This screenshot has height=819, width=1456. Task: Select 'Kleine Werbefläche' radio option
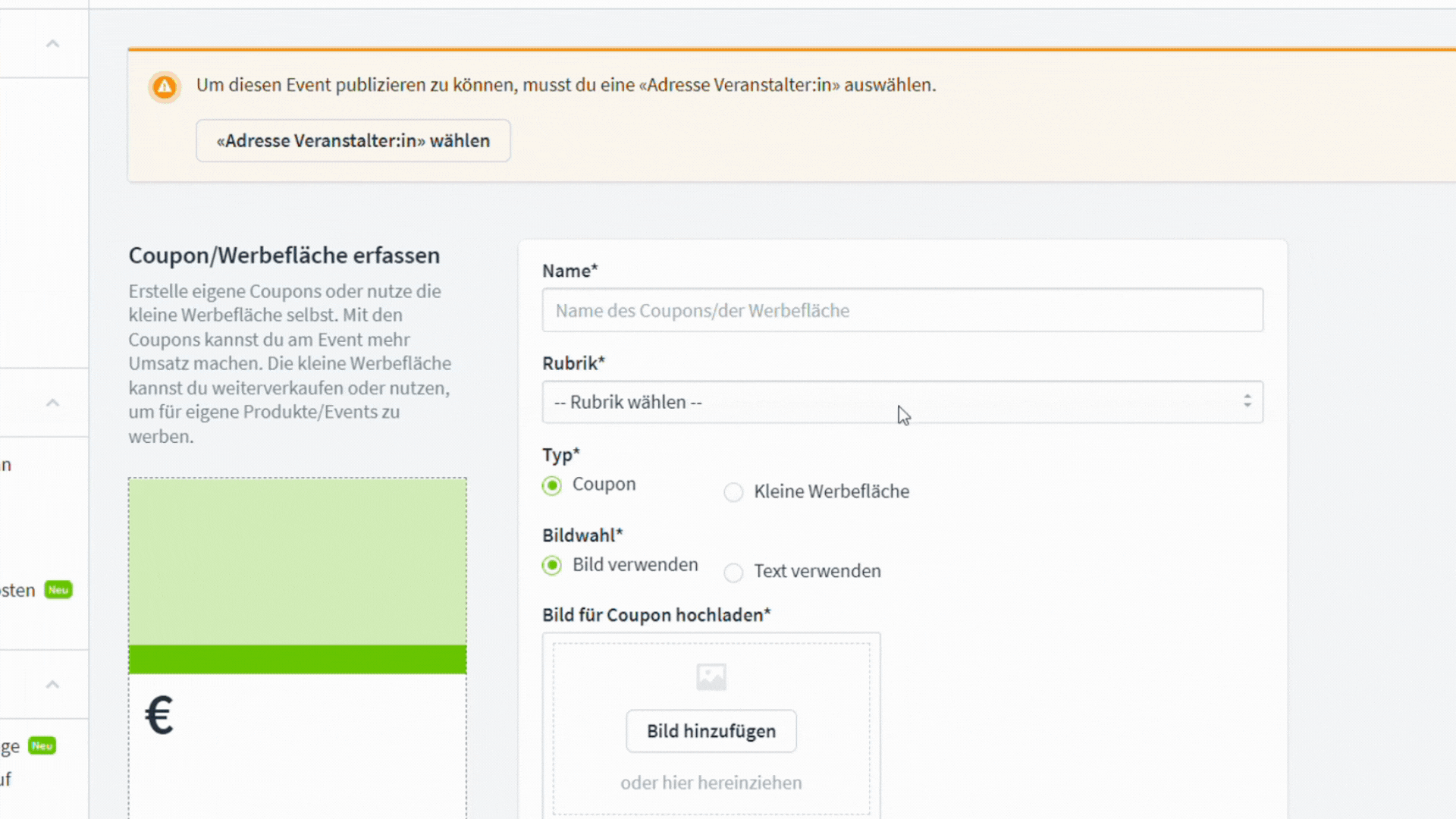[733, 492]
